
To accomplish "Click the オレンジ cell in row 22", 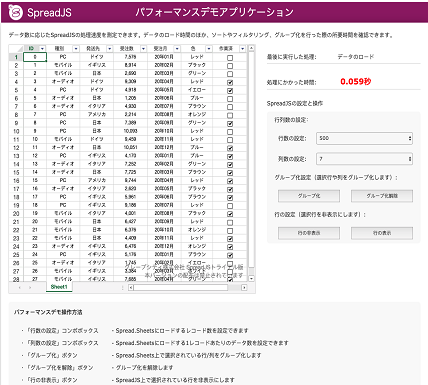I will (197, 230).
